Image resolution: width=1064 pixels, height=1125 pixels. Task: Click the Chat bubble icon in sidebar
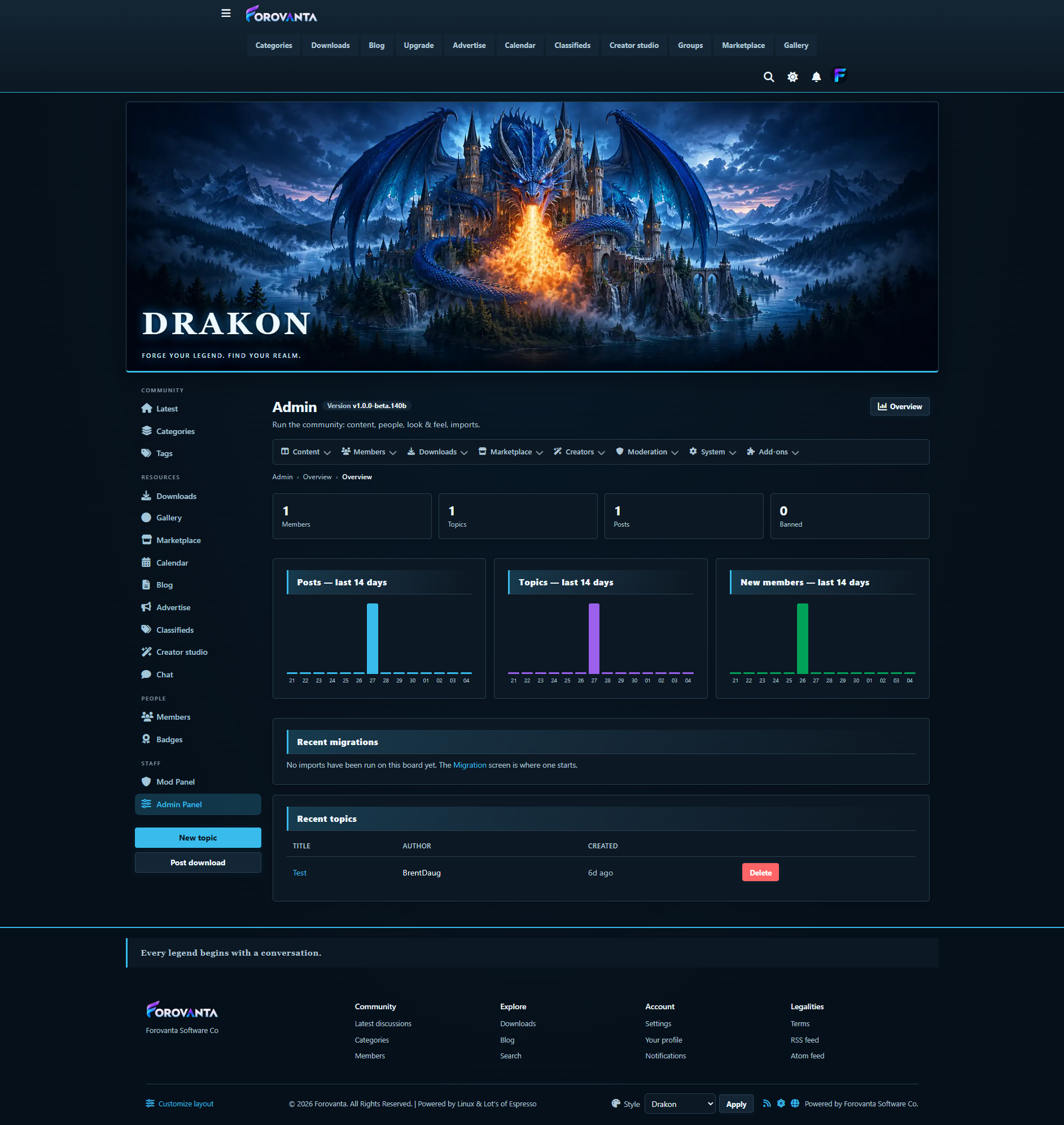pyautogui.click(x=146, y=674)
